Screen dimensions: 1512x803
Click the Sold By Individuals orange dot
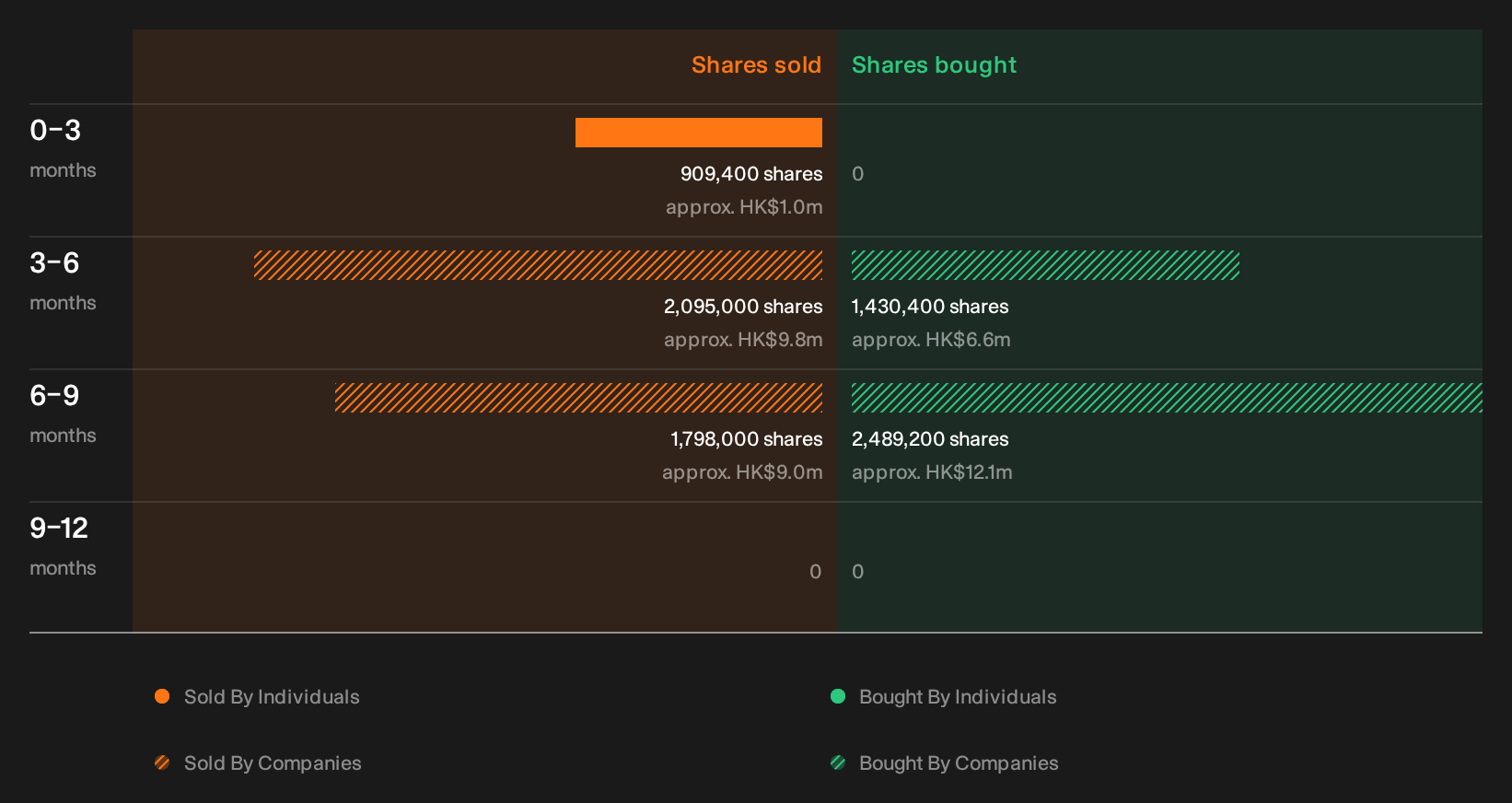pyautogui.click(x=162, y=696)
